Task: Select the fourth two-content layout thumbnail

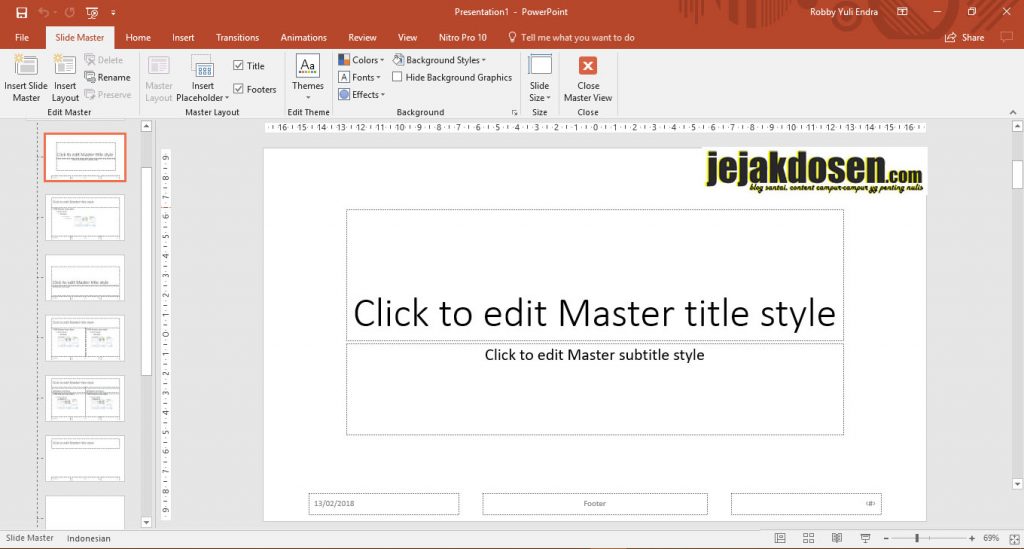Action: [x=85, y=338]
